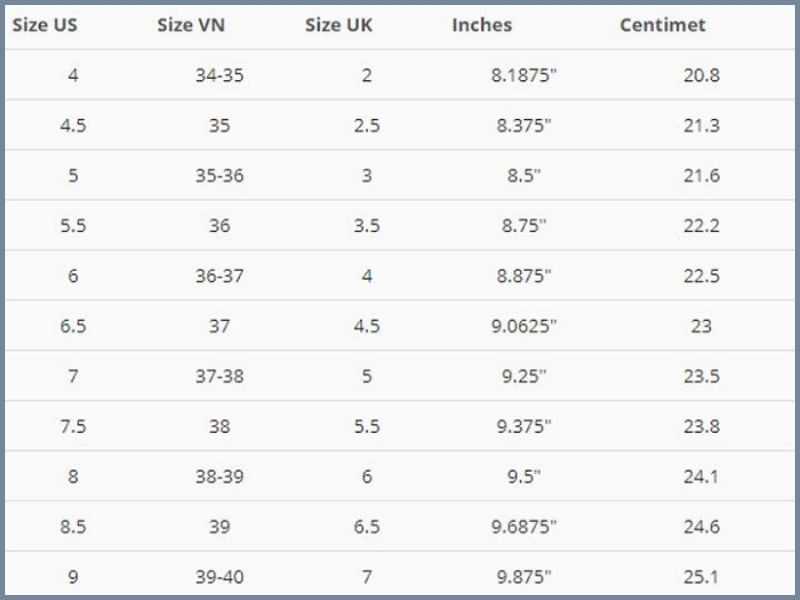Click the Size VN column header

click(191, 25)
